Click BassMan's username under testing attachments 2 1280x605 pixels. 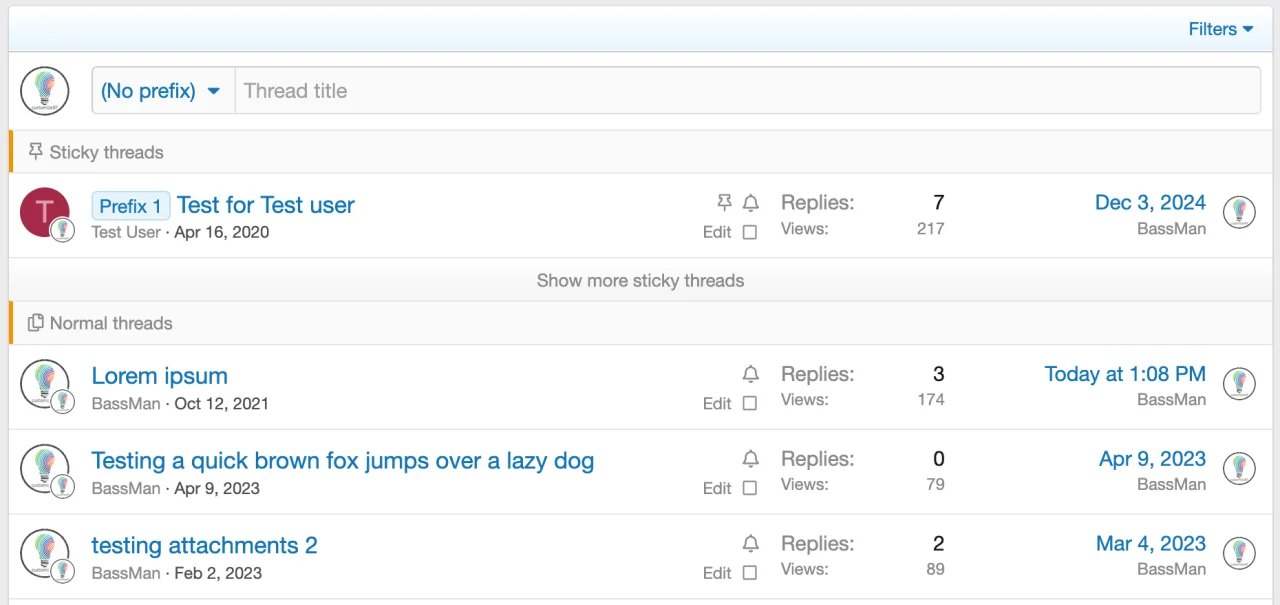pyautogui.click(x=125, y=573)
